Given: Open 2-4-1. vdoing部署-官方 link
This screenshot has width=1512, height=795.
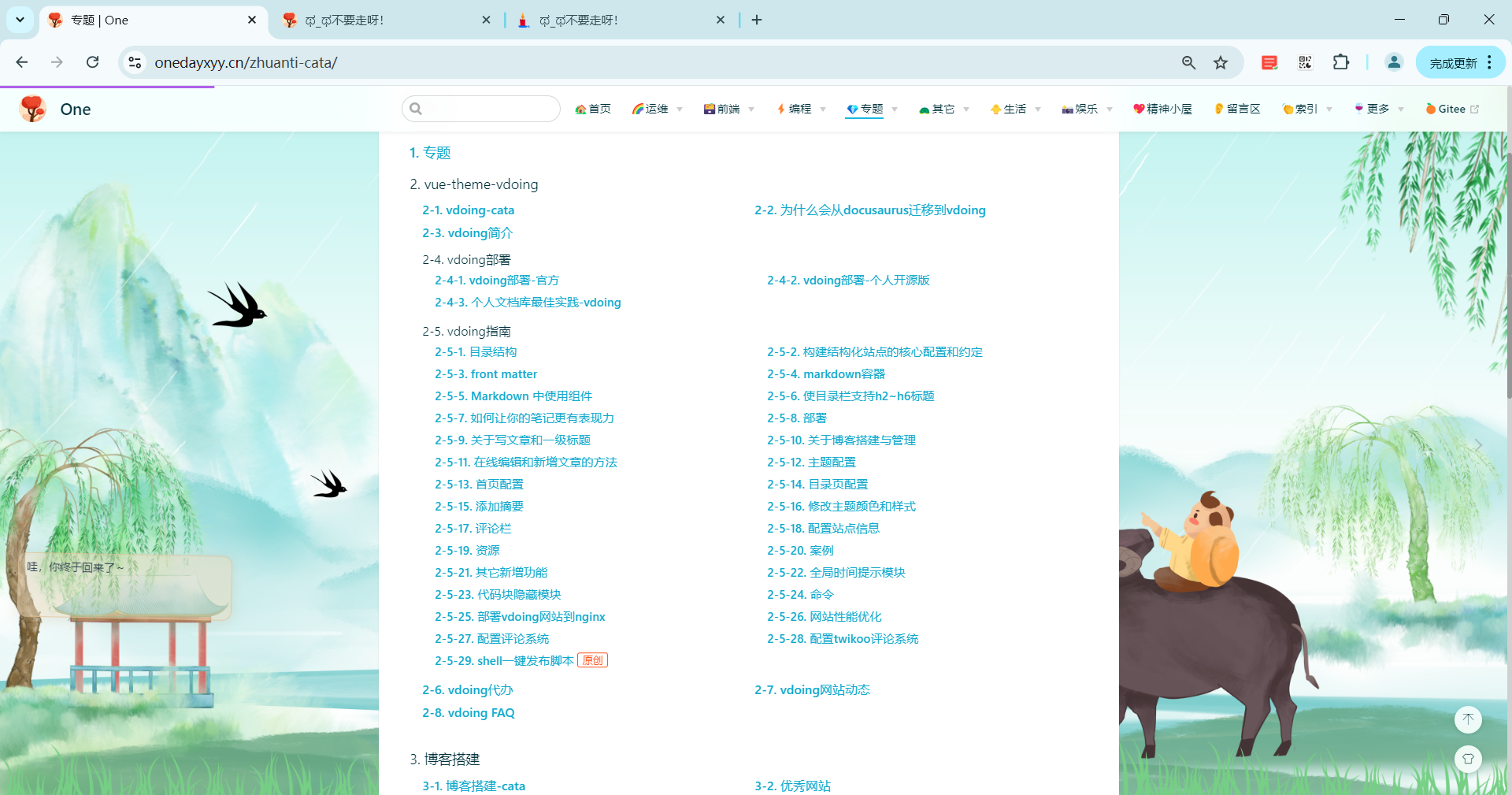Looking at the screenshot, I should coord(497,280).
